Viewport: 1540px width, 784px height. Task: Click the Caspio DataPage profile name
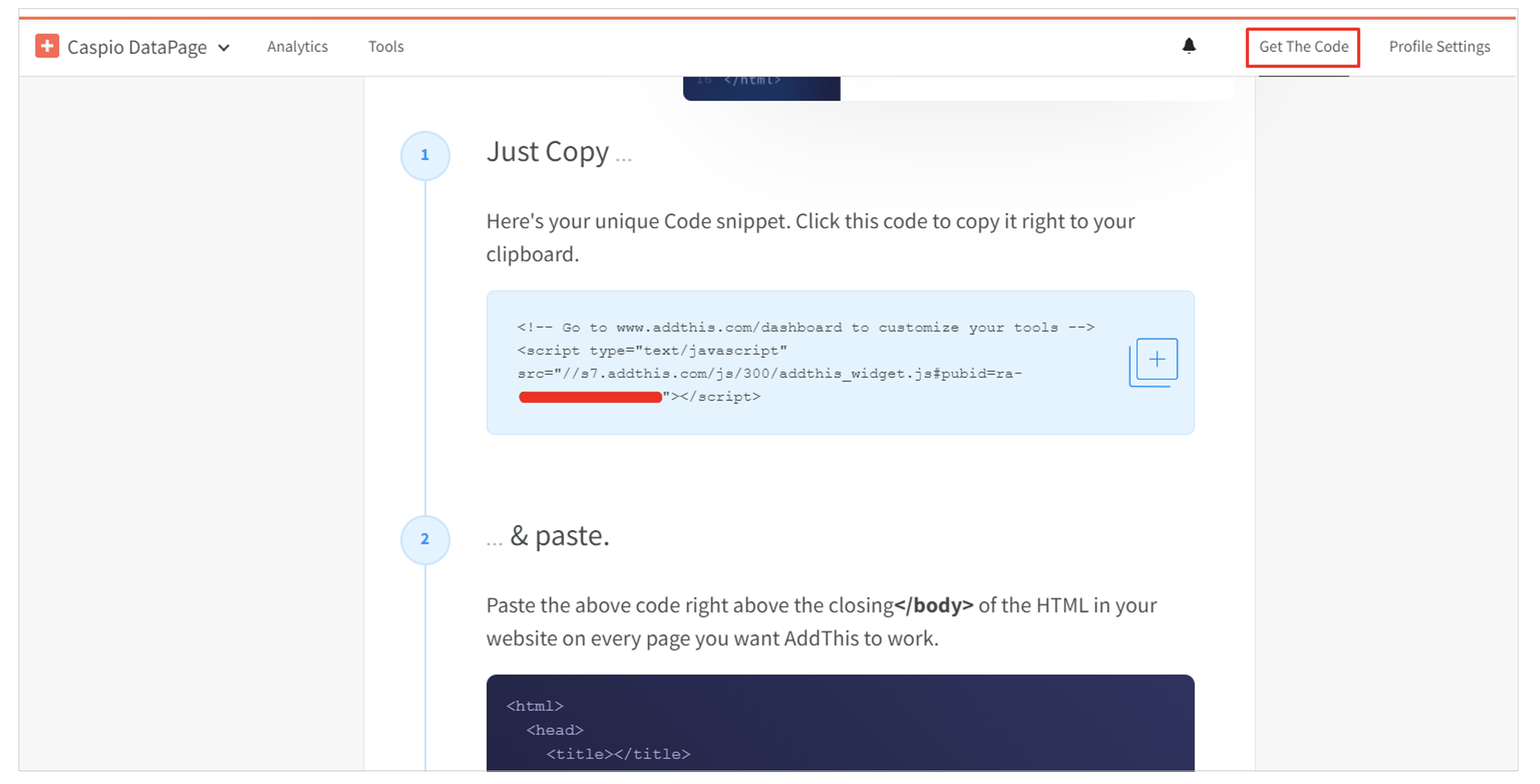tap(137, 47)
